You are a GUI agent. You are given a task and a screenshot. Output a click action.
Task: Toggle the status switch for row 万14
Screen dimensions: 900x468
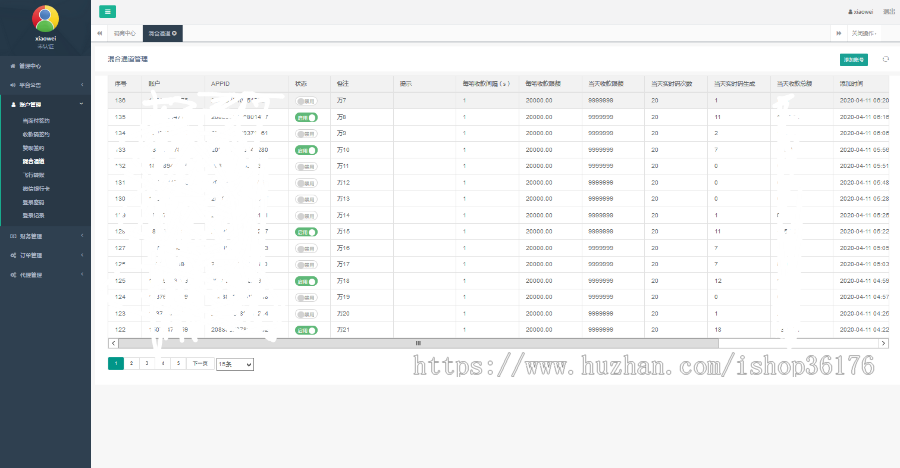coord(306,215)
